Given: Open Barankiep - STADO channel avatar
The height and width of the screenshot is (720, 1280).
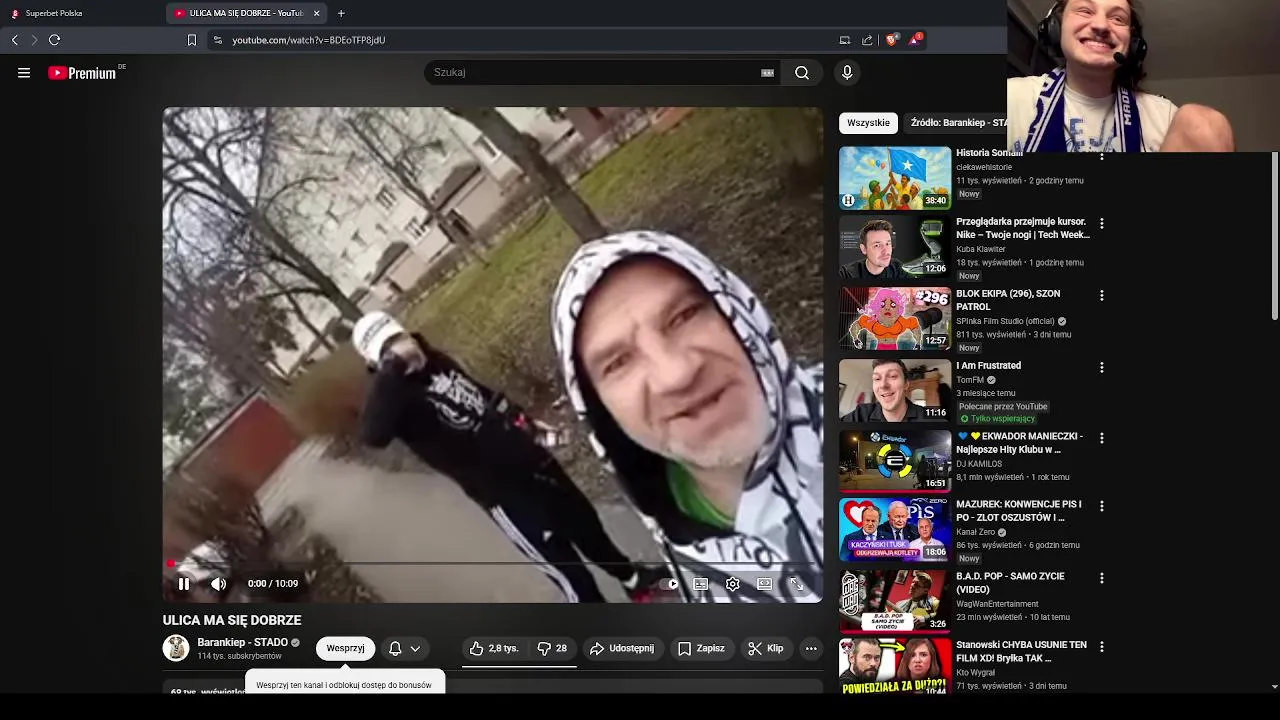Looking at the screenshot, I should [176, 649].
